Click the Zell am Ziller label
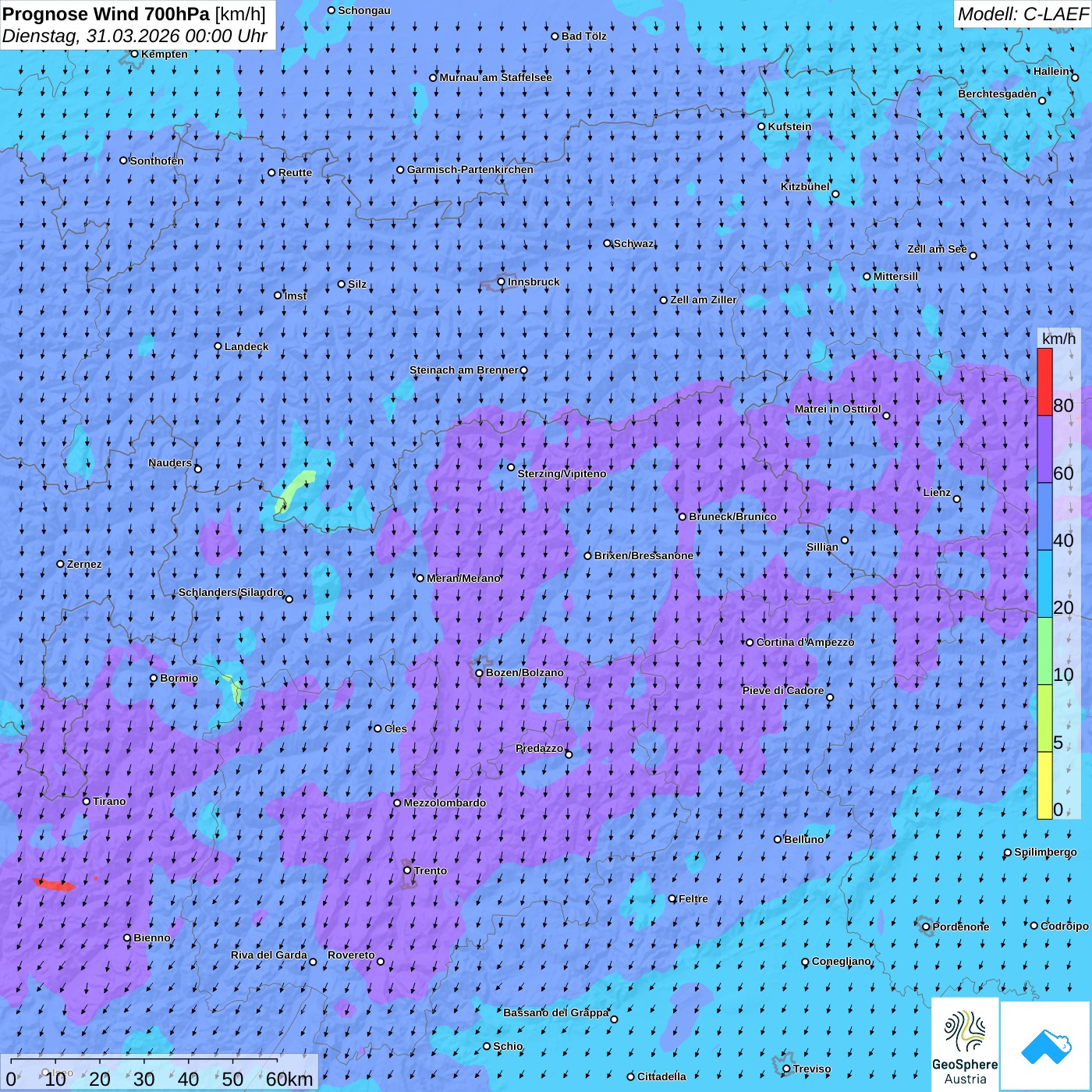Screen dimensions: 1092x1092 [704, 300]
